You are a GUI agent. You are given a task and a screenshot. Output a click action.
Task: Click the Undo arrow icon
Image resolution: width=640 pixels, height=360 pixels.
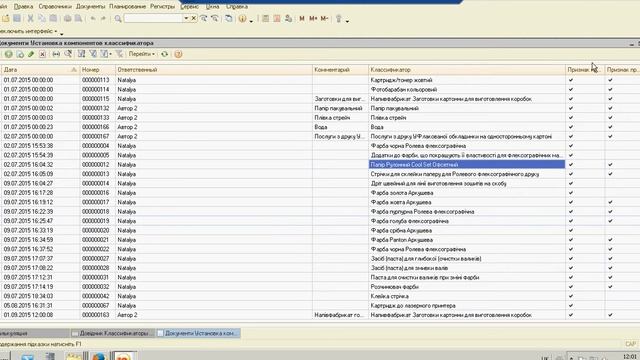coord(93,18)
